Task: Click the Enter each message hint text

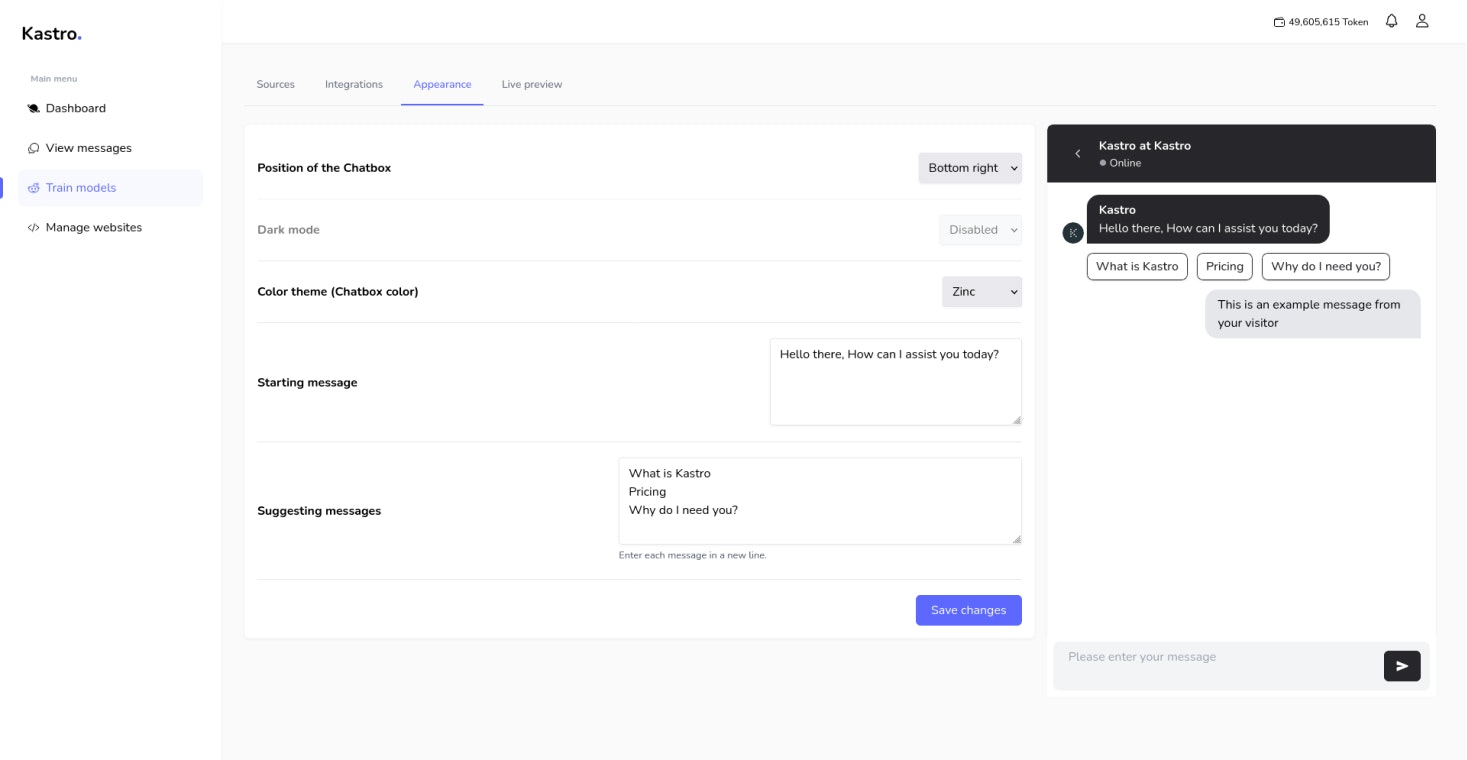Action: 693,555
